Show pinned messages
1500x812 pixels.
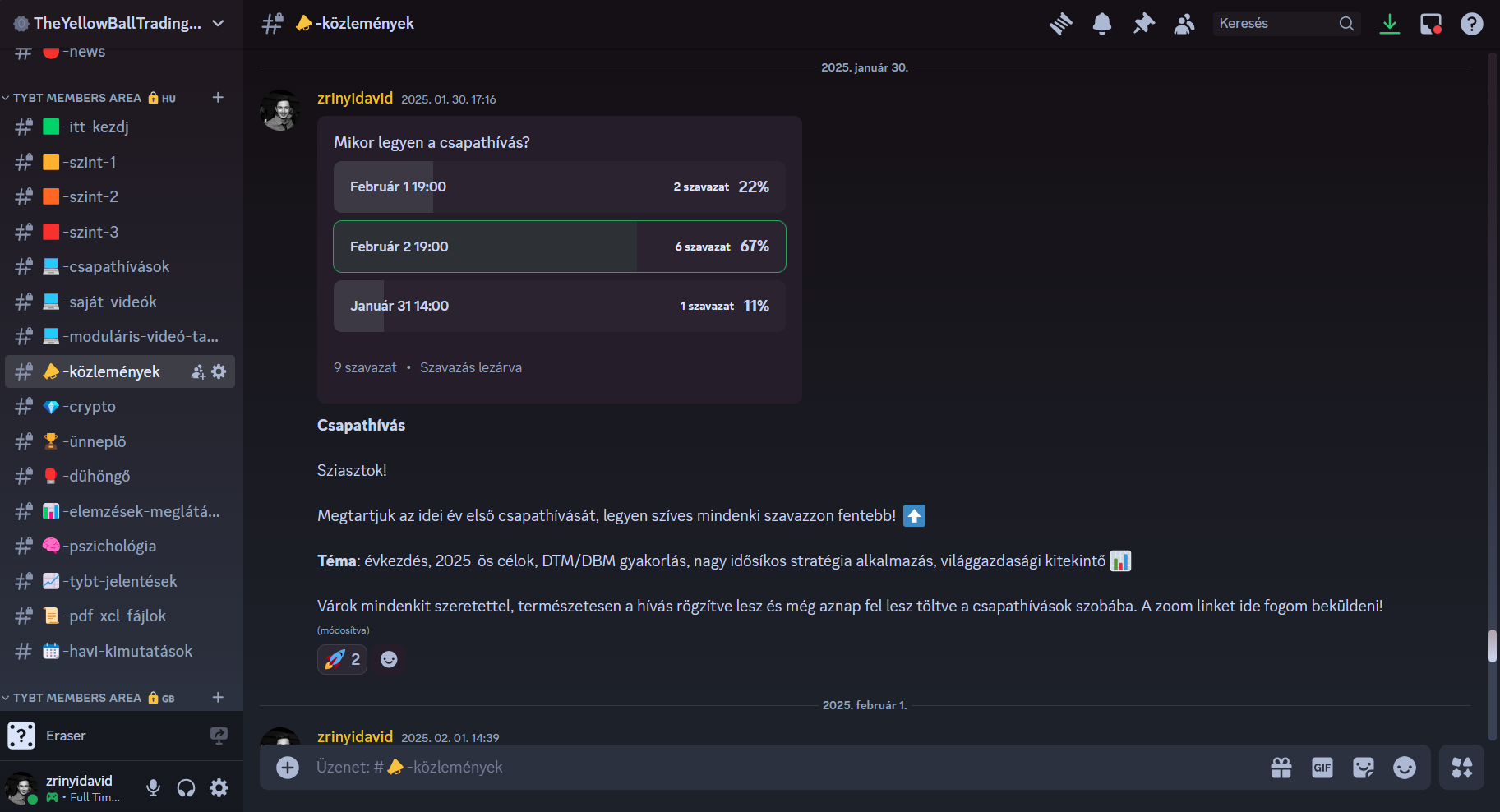tap(1143, 24)
